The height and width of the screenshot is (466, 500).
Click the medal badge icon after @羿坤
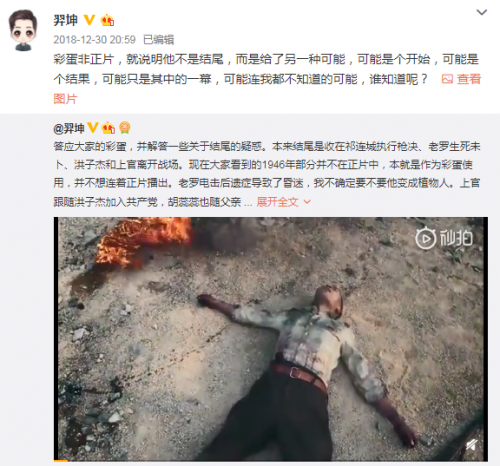(x=125, y=127)
